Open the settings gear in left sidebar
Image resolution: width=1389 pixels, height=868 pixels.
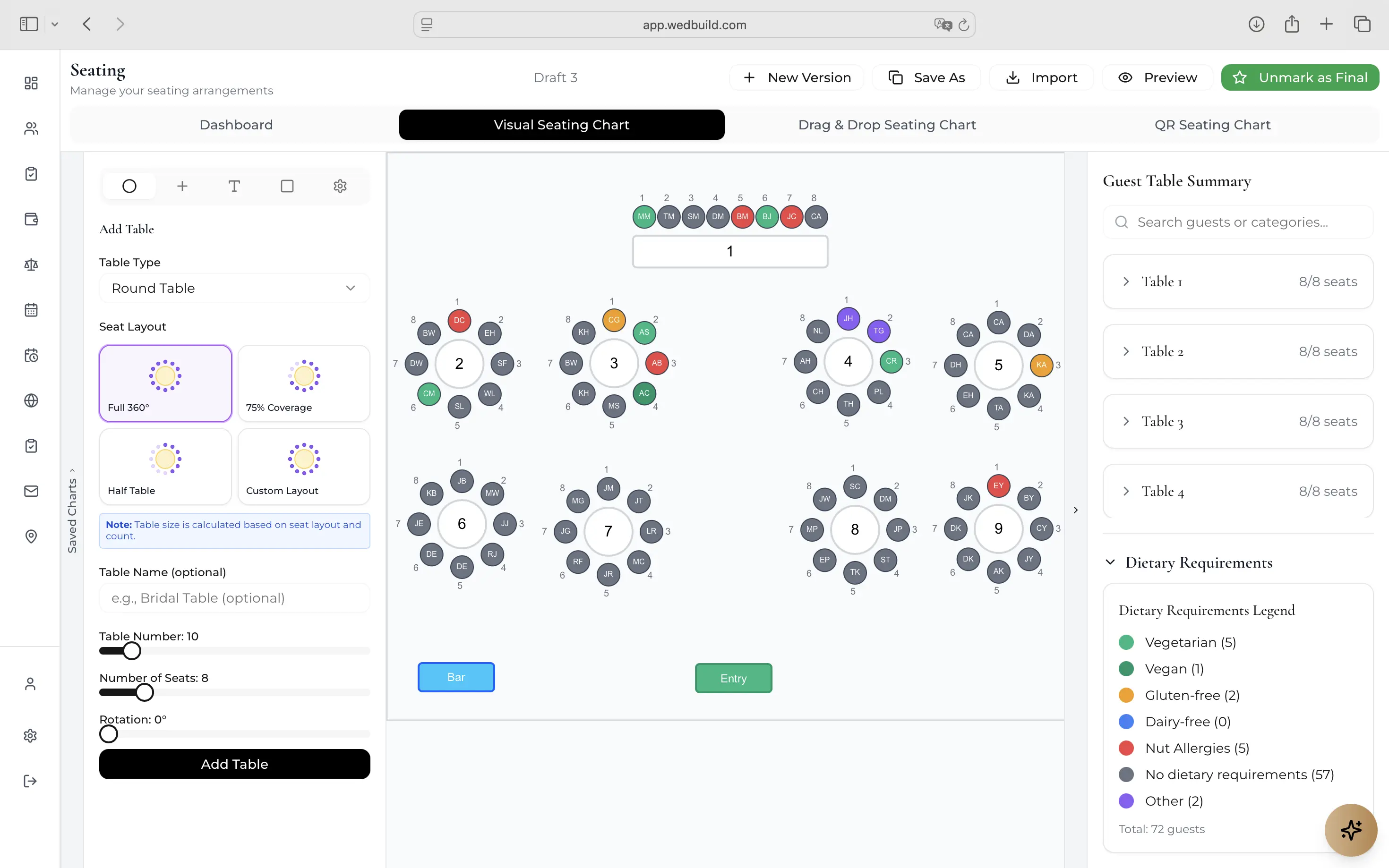click(30, 736)
